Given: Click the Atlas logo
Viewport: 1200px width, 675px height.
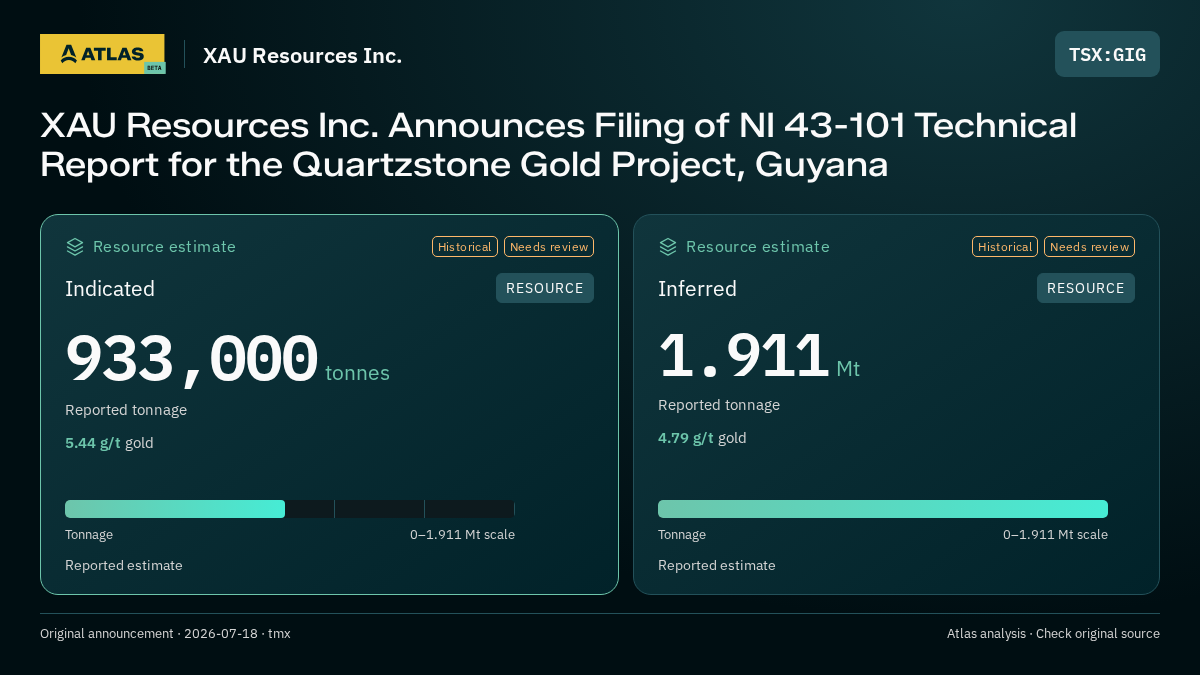Looking at the screenshot, I should coord(102,54).
